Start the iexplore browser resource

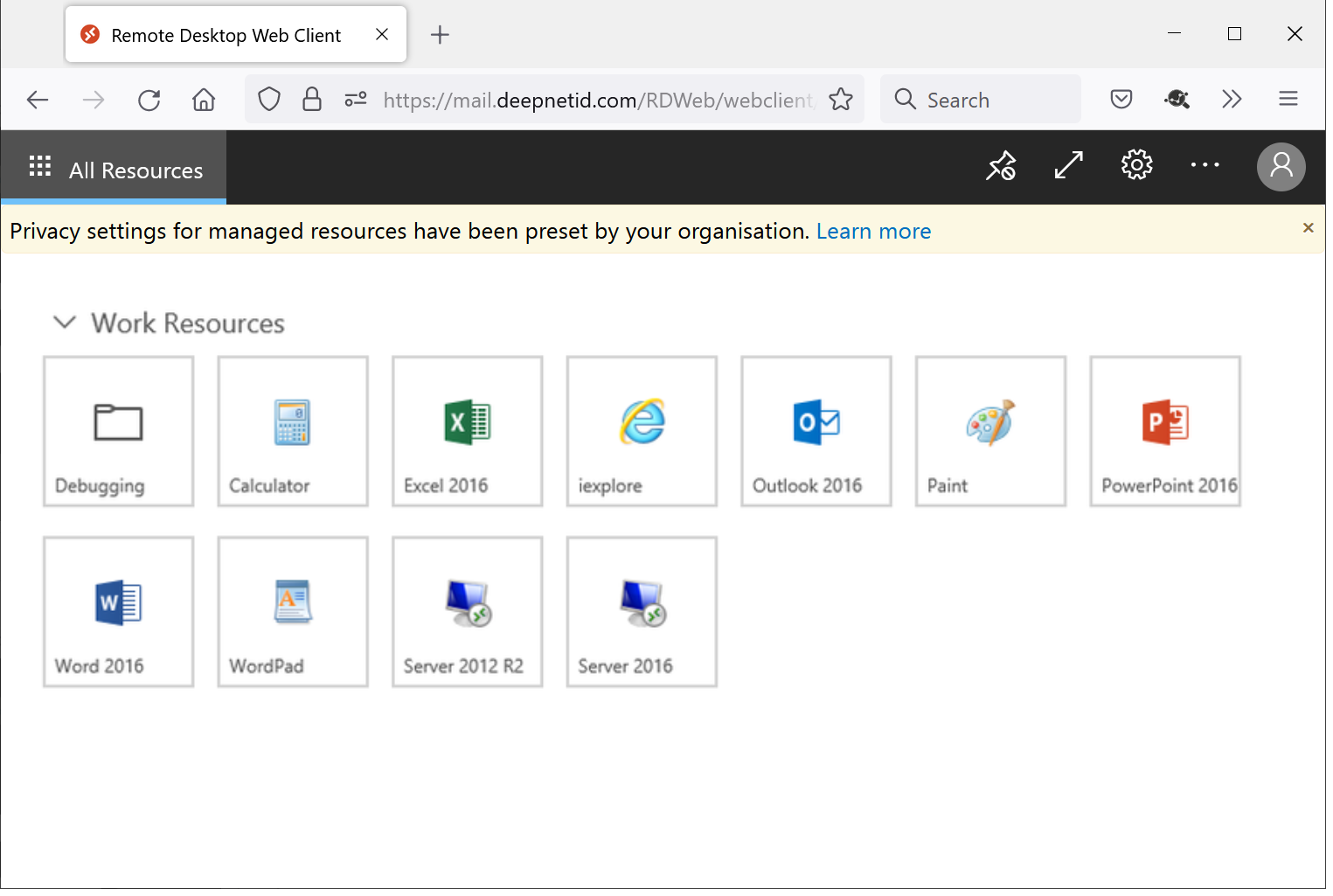(642, 431)
